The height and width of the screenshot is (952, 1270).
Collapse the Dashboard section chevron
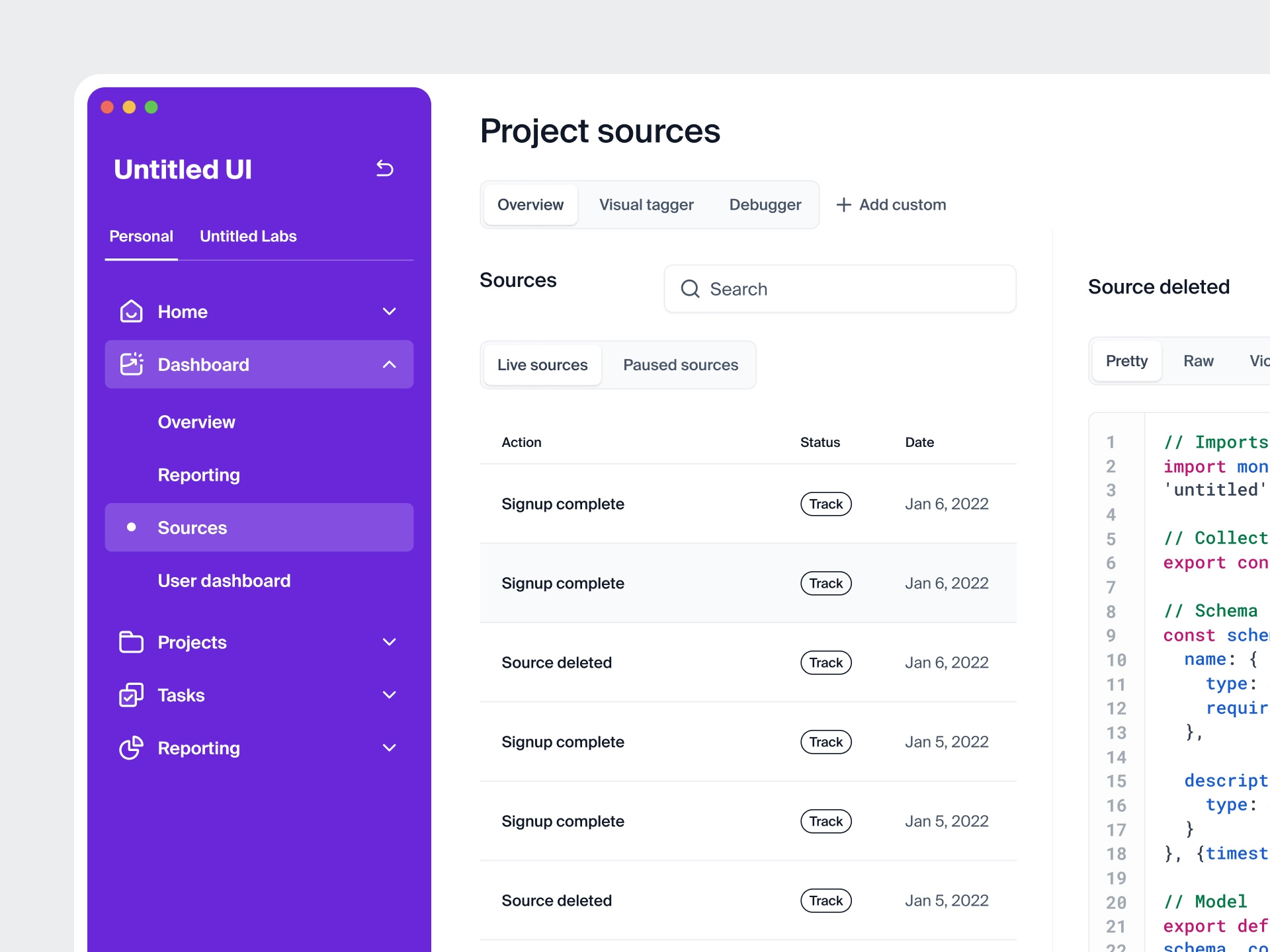point(390,364)
